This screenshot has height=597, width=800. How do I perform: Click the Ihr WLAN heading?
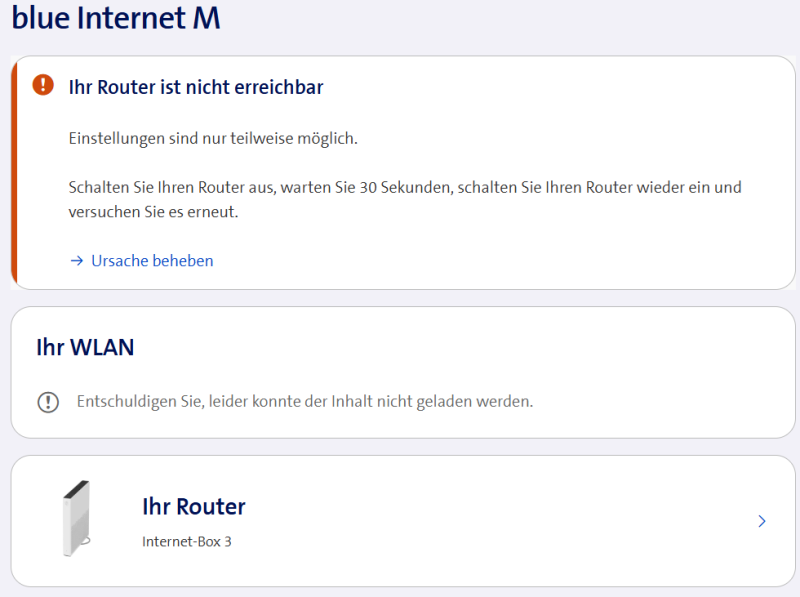tap(85, 347)
